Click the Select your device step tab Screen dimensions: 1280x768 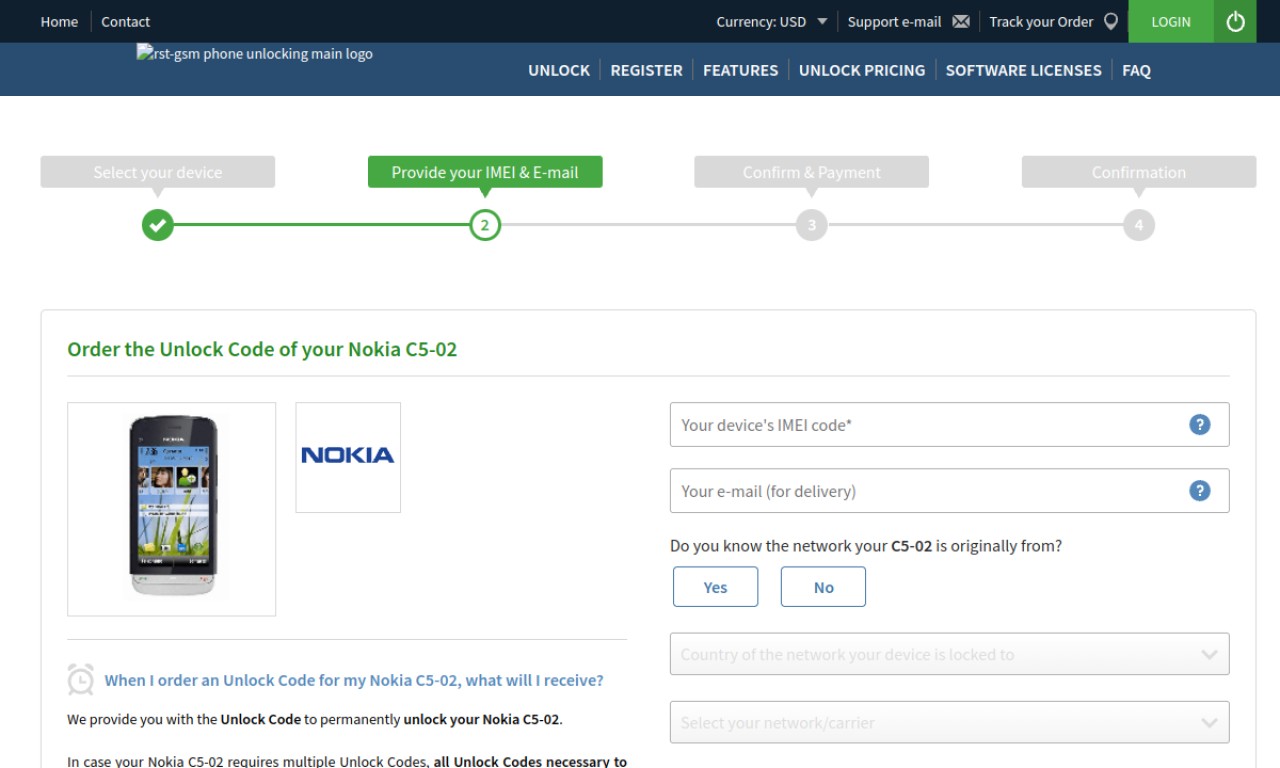(x=158, y=172)
